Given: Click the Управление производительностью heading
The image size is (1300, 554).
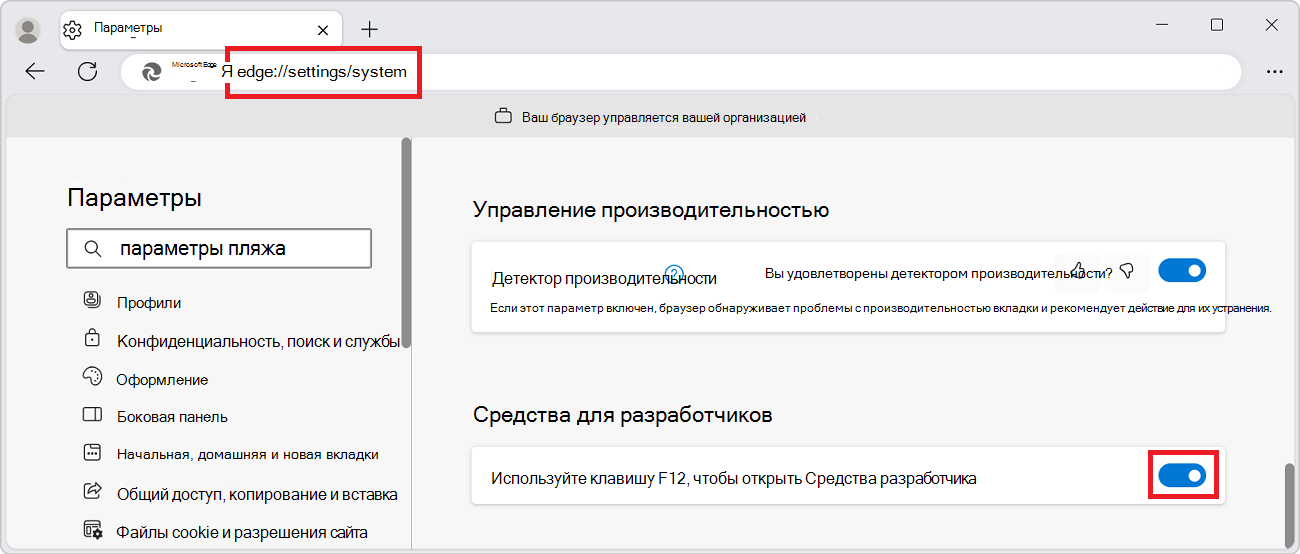Looking at the screenshot, I should click(x=651, y=210).
